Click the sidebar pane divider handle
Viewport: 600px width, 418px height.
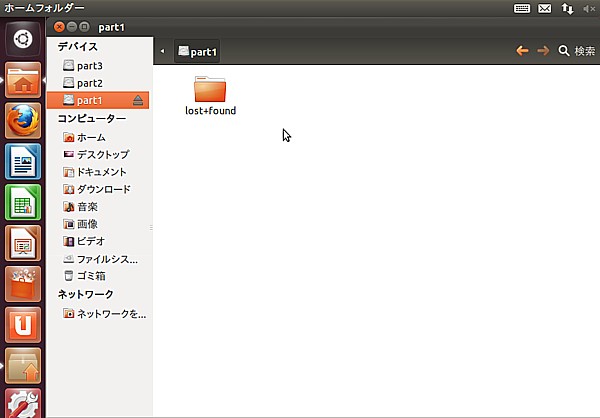tap(151, 228)
